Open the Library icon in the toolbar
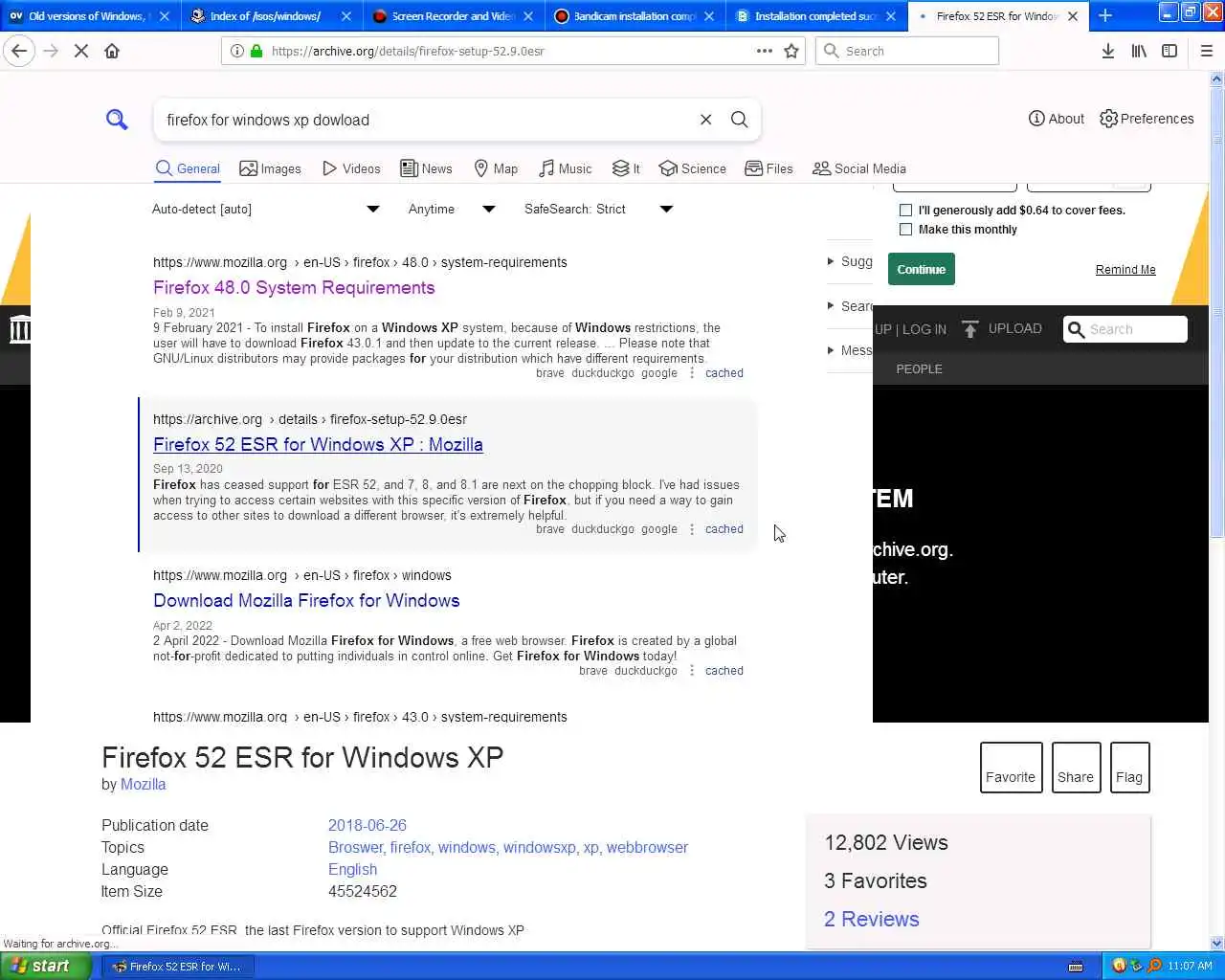This screenshot has height=980, width=1225. 1138,51
